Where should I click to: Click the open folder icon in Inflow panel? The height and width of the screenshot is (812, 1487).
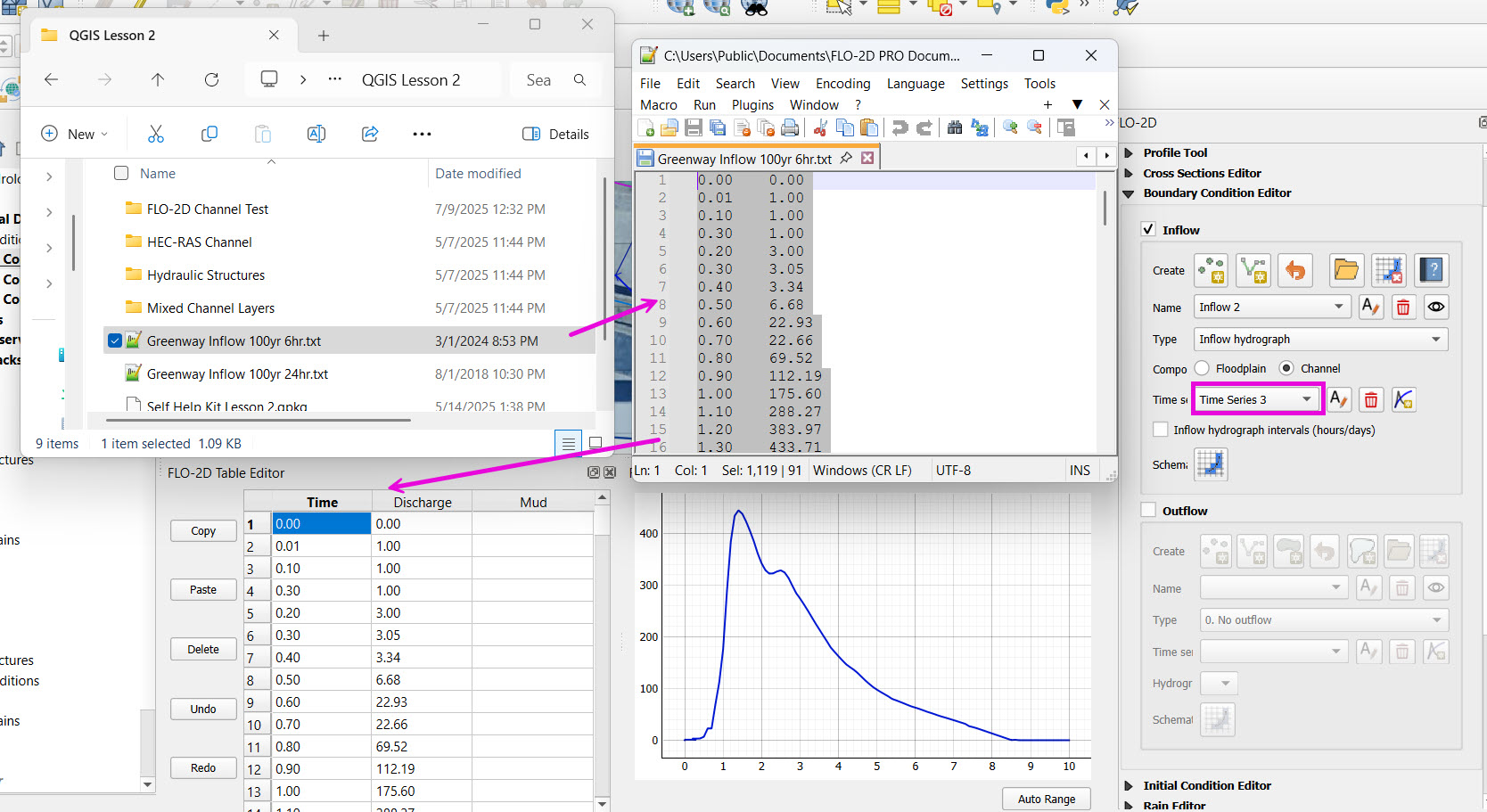click(1346, 270)
